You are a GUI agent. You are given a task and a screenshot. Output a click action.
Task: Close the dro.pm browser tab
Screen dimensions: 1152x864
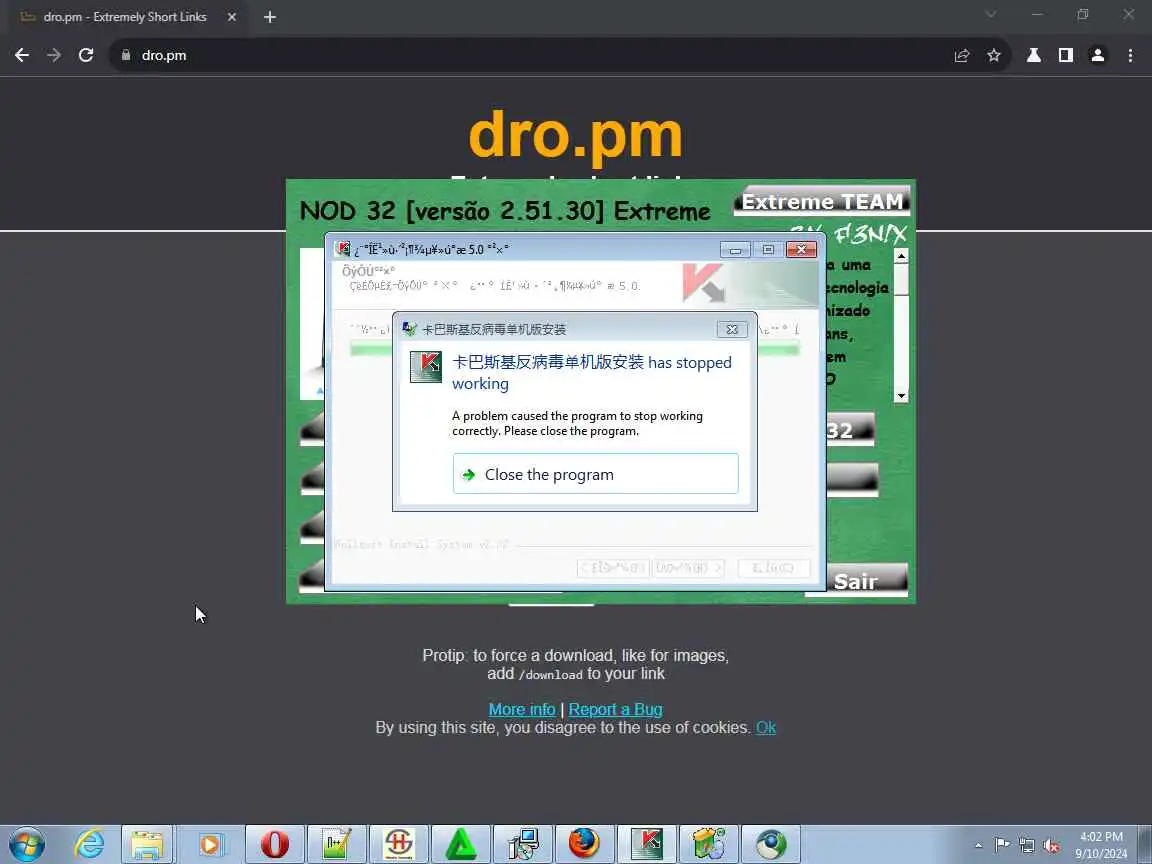(231, 17)
